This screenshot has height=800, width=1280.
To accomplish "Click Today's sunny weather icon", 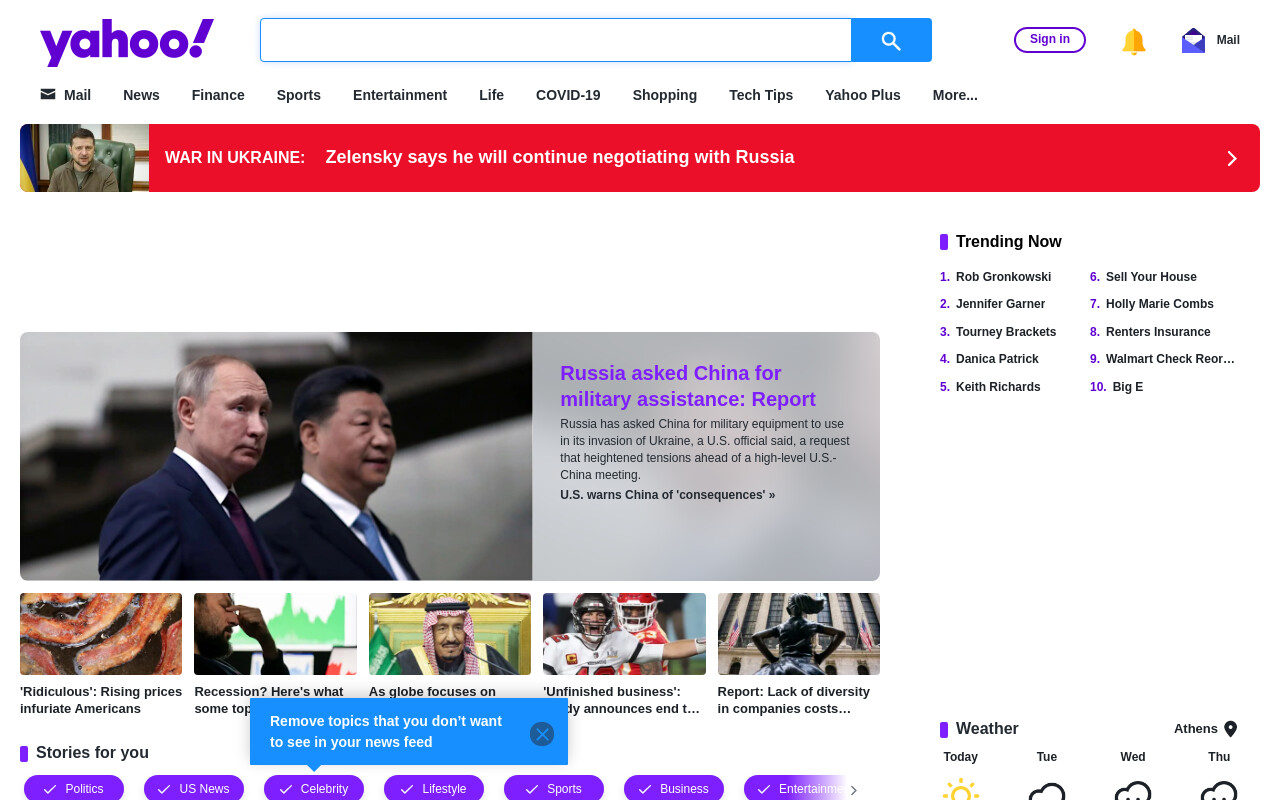I will tap(961, 790).
